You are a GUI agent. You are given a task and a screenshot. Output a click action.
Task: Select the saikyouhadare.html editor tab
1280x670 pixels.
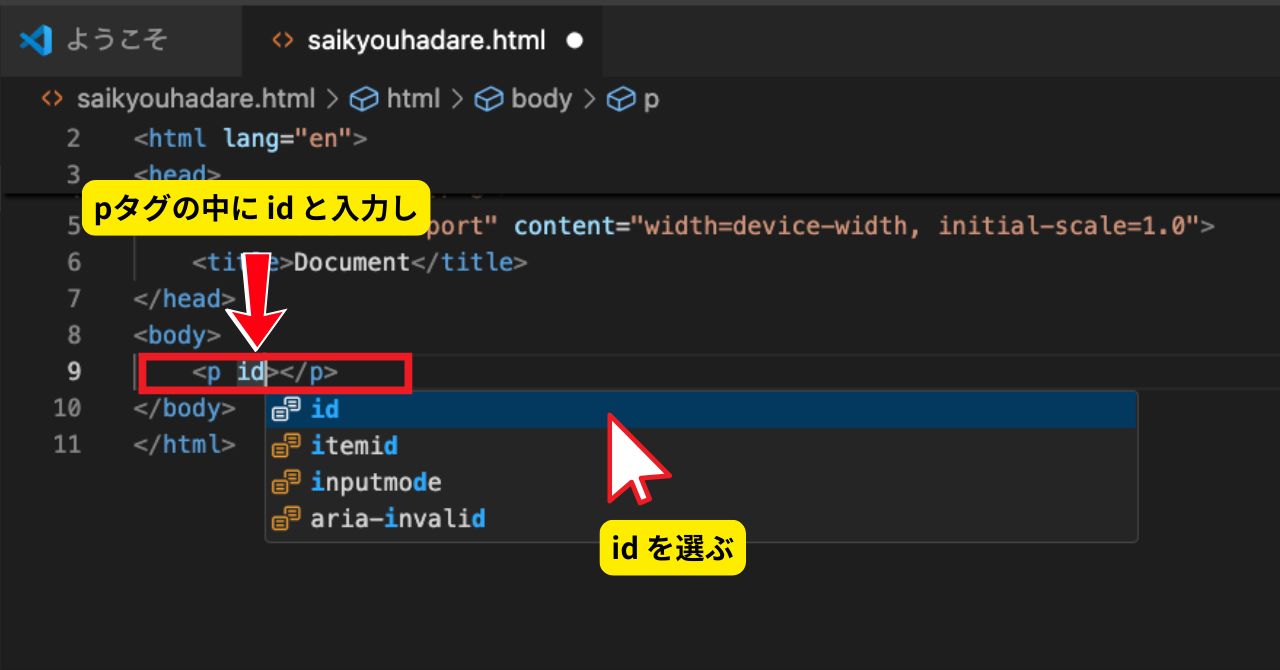click(x=427, y=41)
